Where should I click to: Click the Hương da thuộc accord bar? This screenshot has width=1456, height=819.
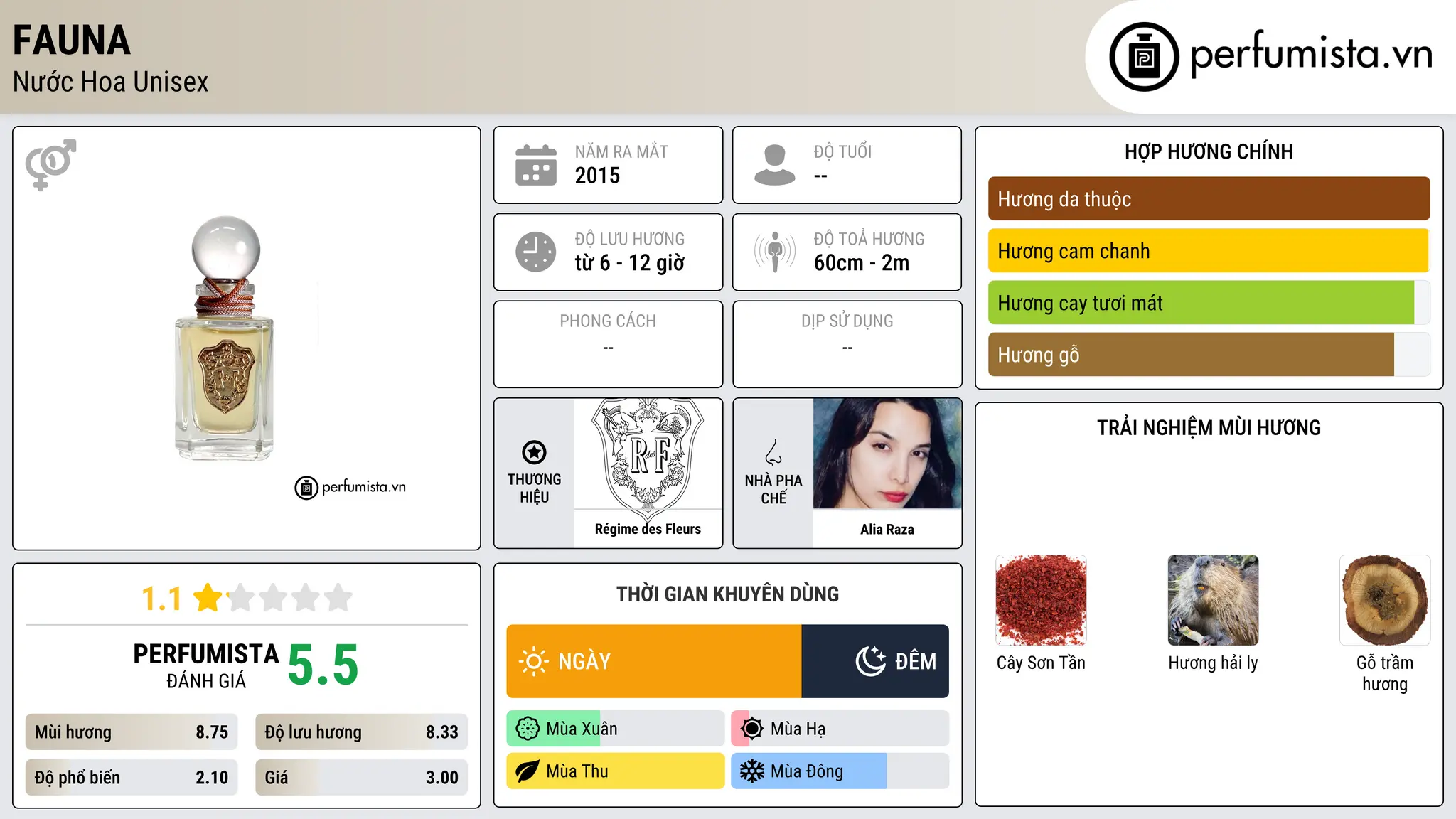point(1209,199)
